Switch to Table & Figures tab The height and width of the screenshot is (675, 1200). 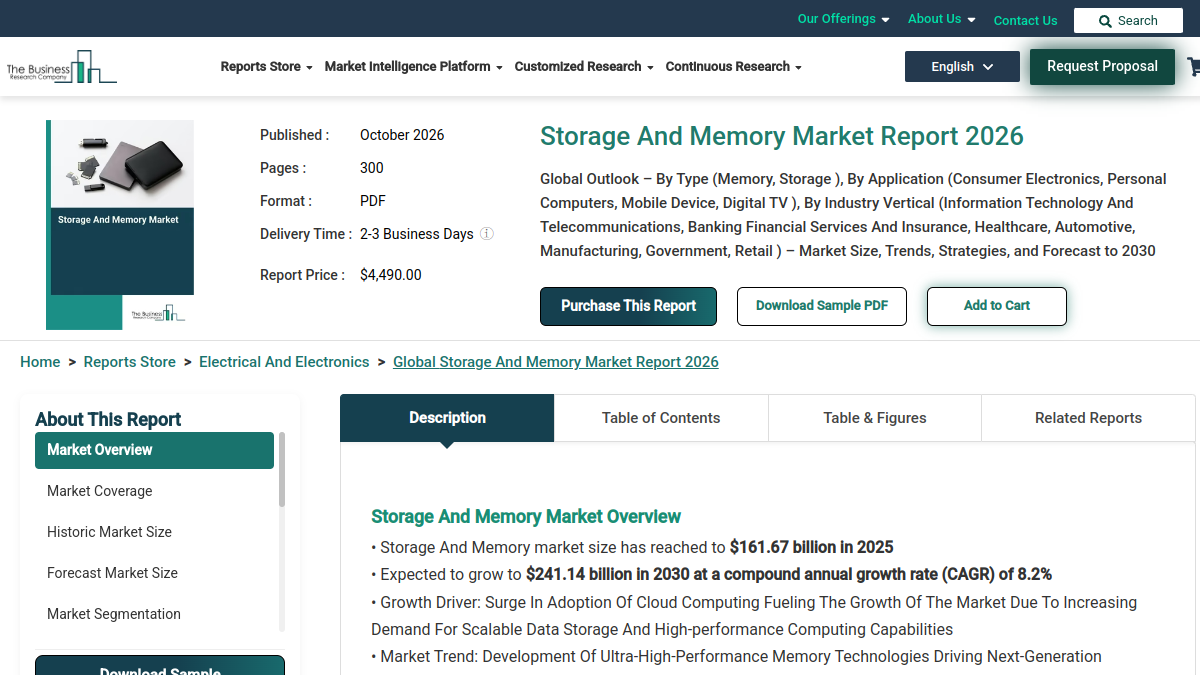click(875, 418)
